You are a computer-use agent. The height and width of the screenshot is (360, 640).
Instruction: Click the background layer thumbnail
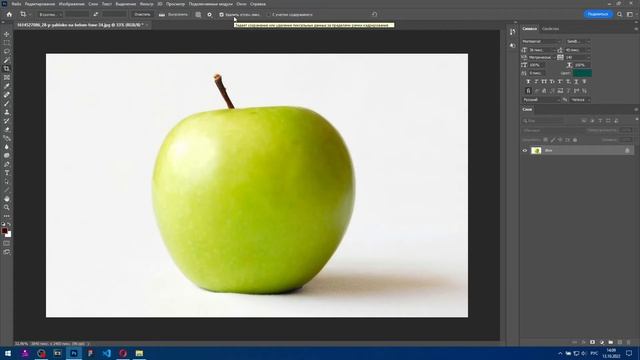(x=536, y=151)
